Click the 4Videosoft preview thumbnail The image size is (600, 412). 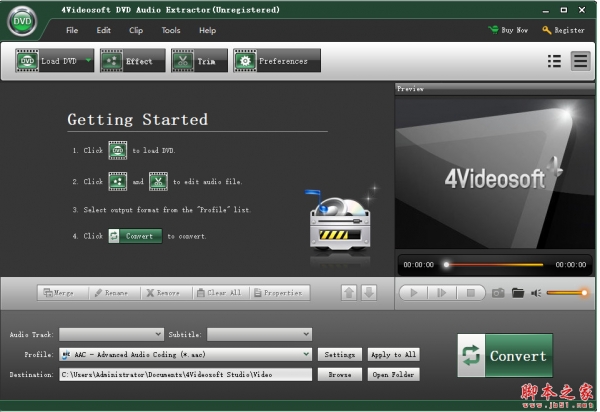[495, 173]
